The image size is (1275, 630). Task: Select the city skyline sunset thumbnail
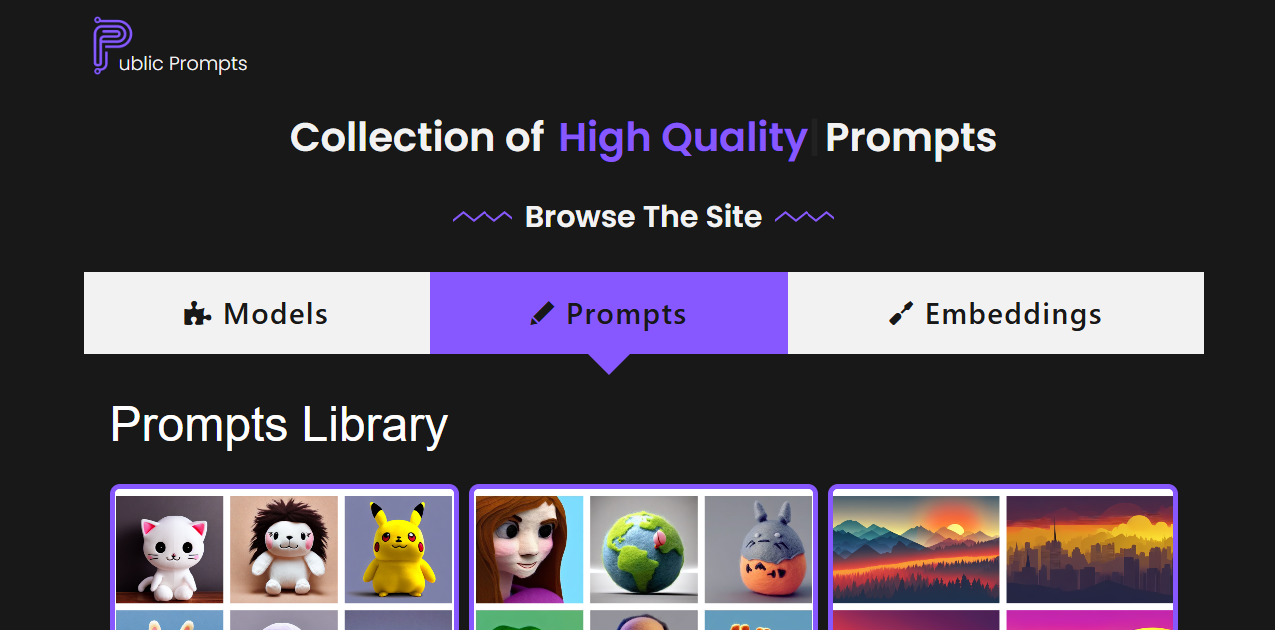tap(1089, 549)
